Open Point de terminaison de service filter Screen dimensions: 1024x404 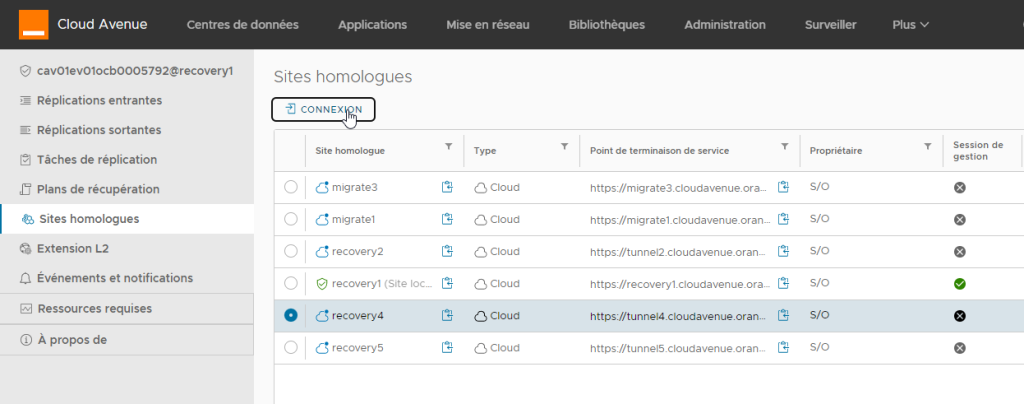click(785, 147)
